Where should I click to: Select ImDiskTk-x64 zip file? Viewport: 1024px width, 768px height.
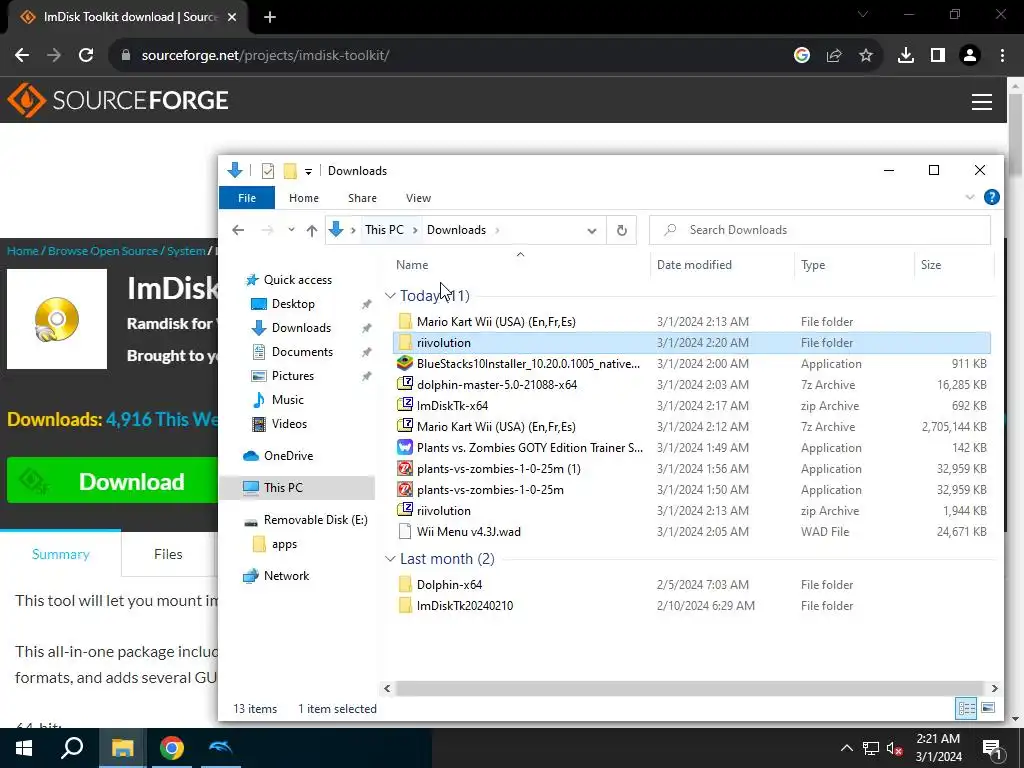452,406
